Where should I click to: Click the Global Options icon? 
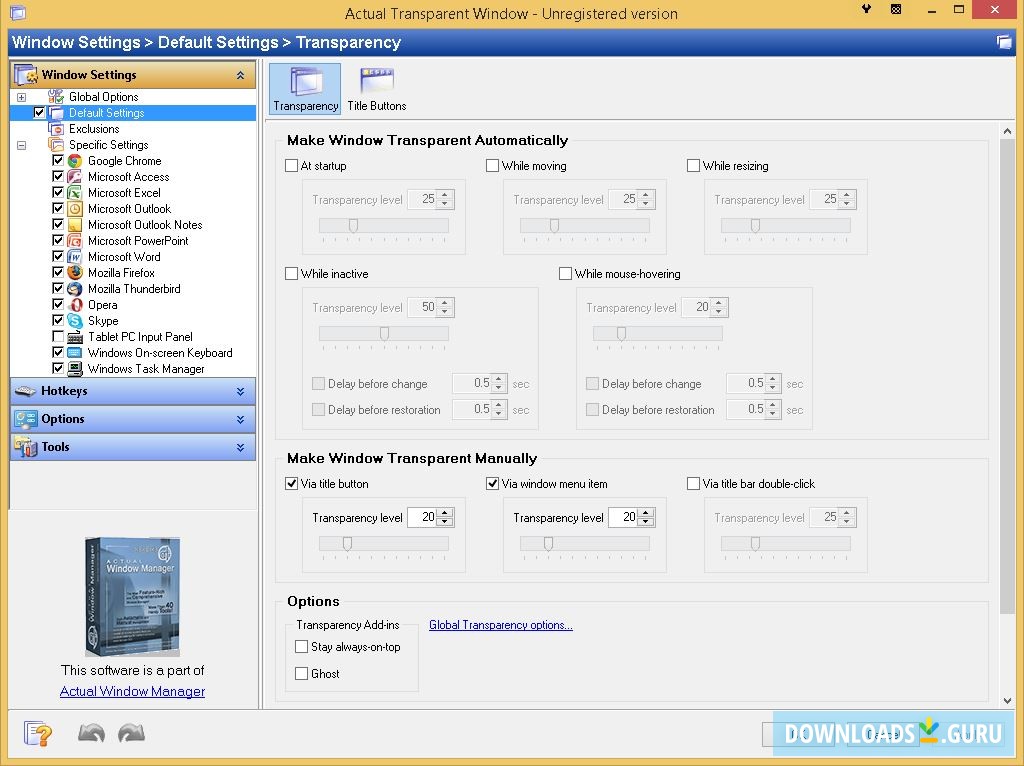(56, 97)
